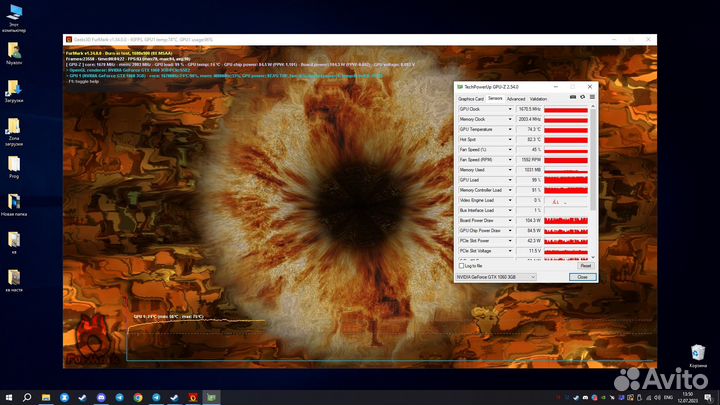Click the Close button in GPU-Z
Viewport: 720px width, 405px height.
(x=582, y=277)
